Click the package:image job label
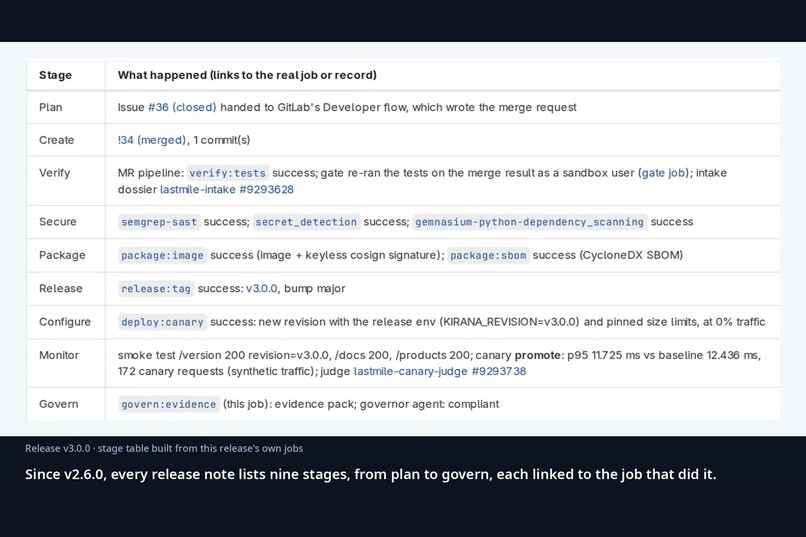This screenshot has height=537, width=806. coord(162,255)
